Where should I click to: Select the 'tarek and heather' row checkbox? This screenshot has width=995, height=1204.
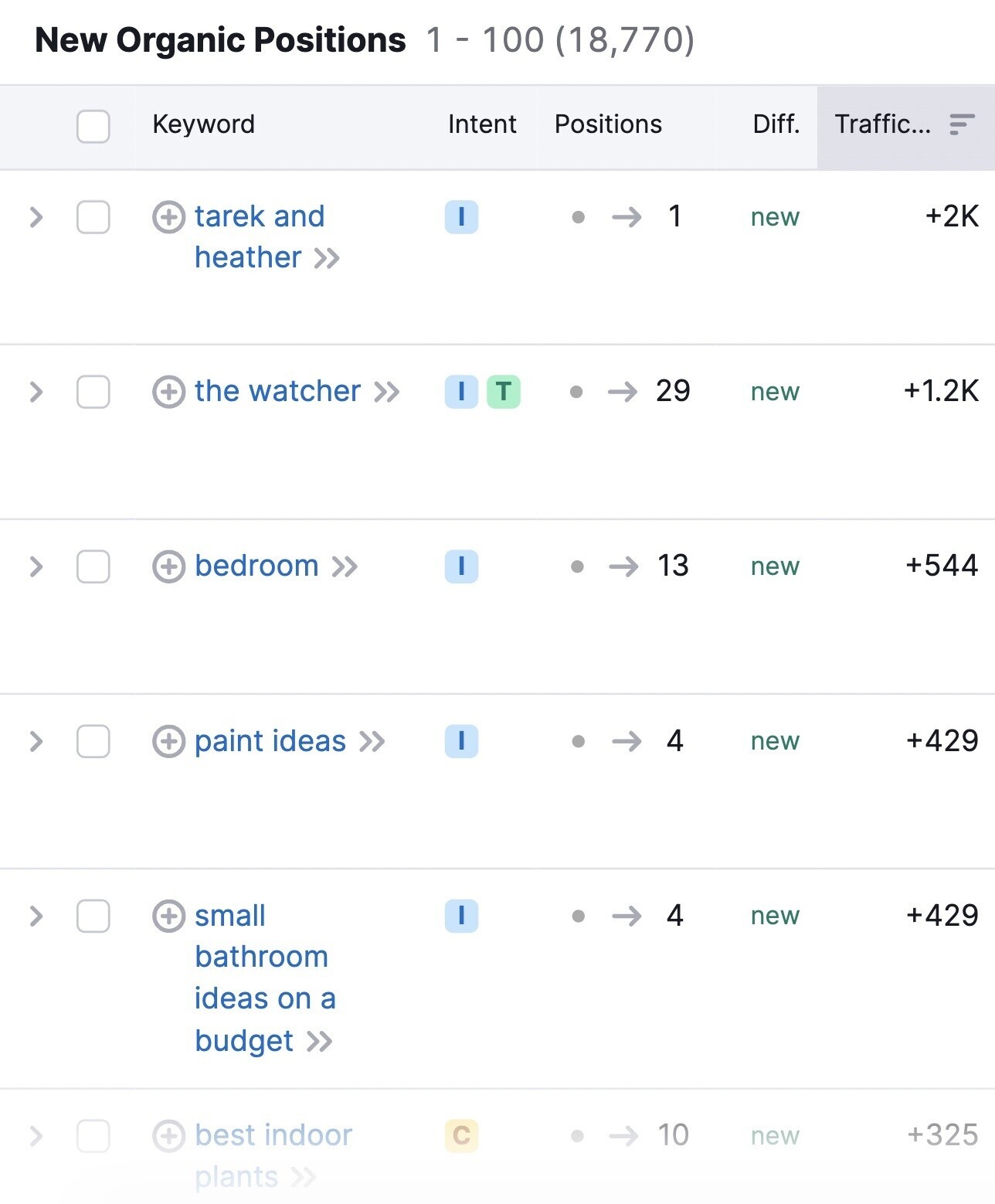click(x=93, y=217)
